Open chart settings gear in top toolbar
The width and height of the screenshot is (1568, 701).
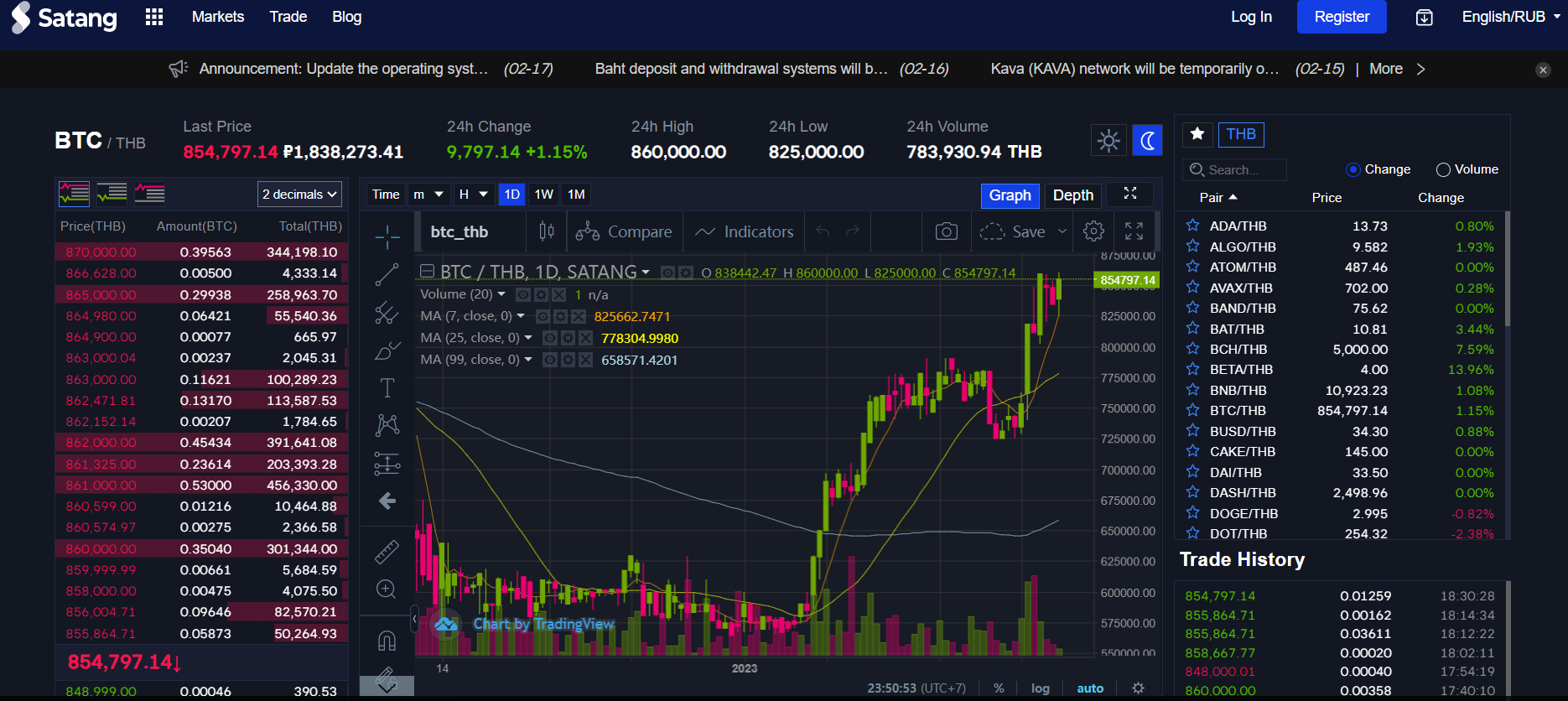(1093, 231)
